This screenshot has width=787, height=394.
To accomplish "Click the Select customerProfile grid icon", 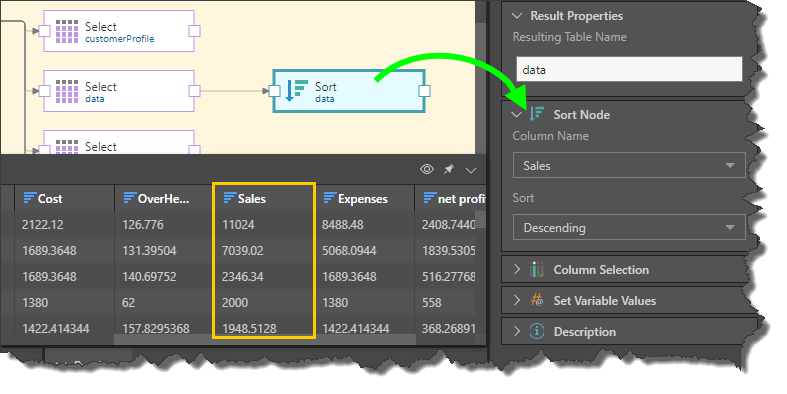I will (x=67, y=31).
